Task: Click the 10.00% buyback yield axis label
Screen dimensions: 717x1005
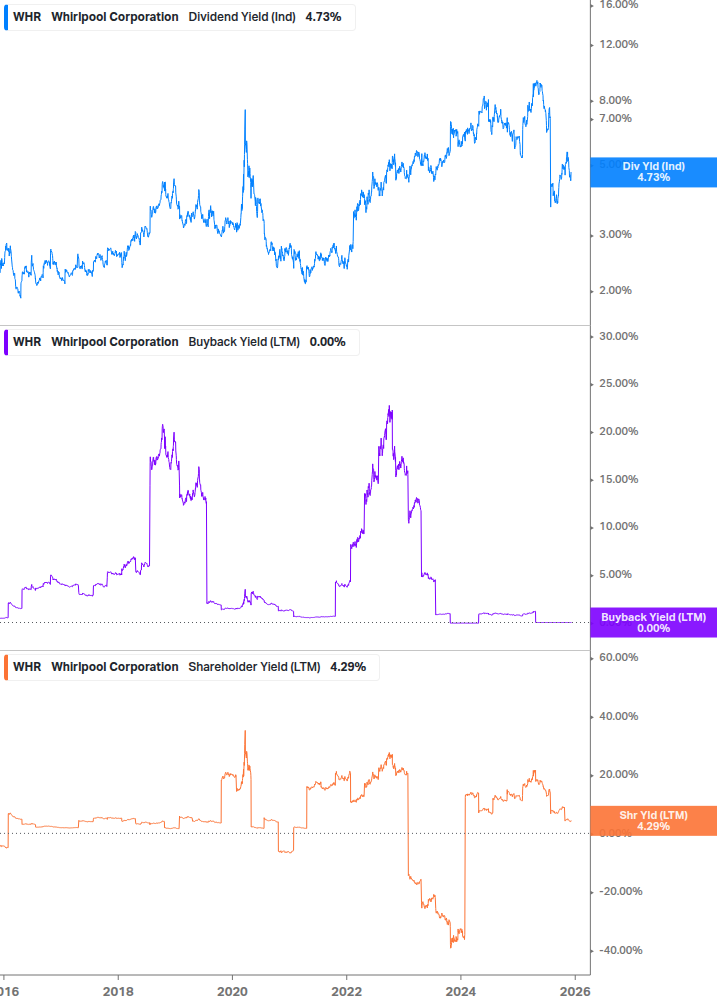Action: coord(618,527)
